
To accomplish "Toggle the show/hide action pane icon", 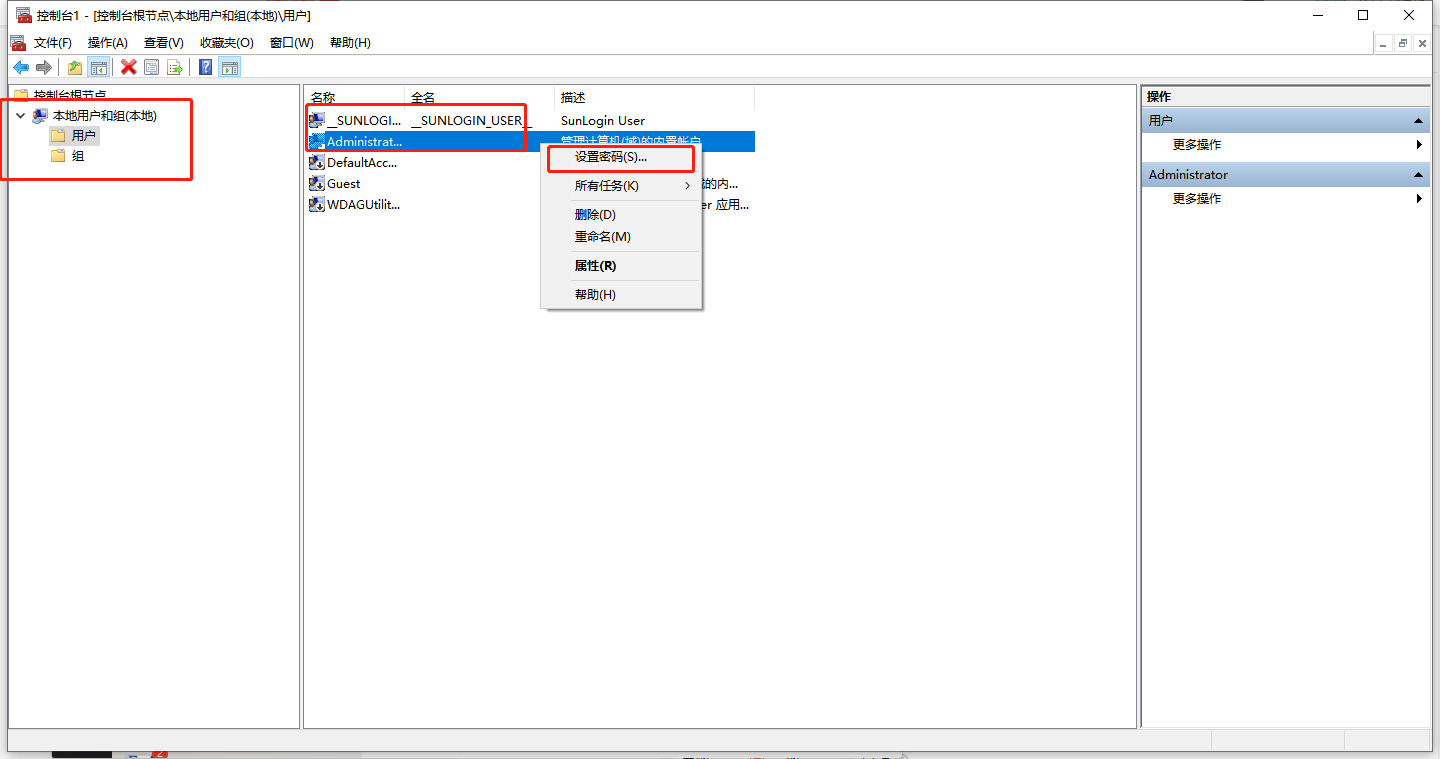I will (229, 67).
